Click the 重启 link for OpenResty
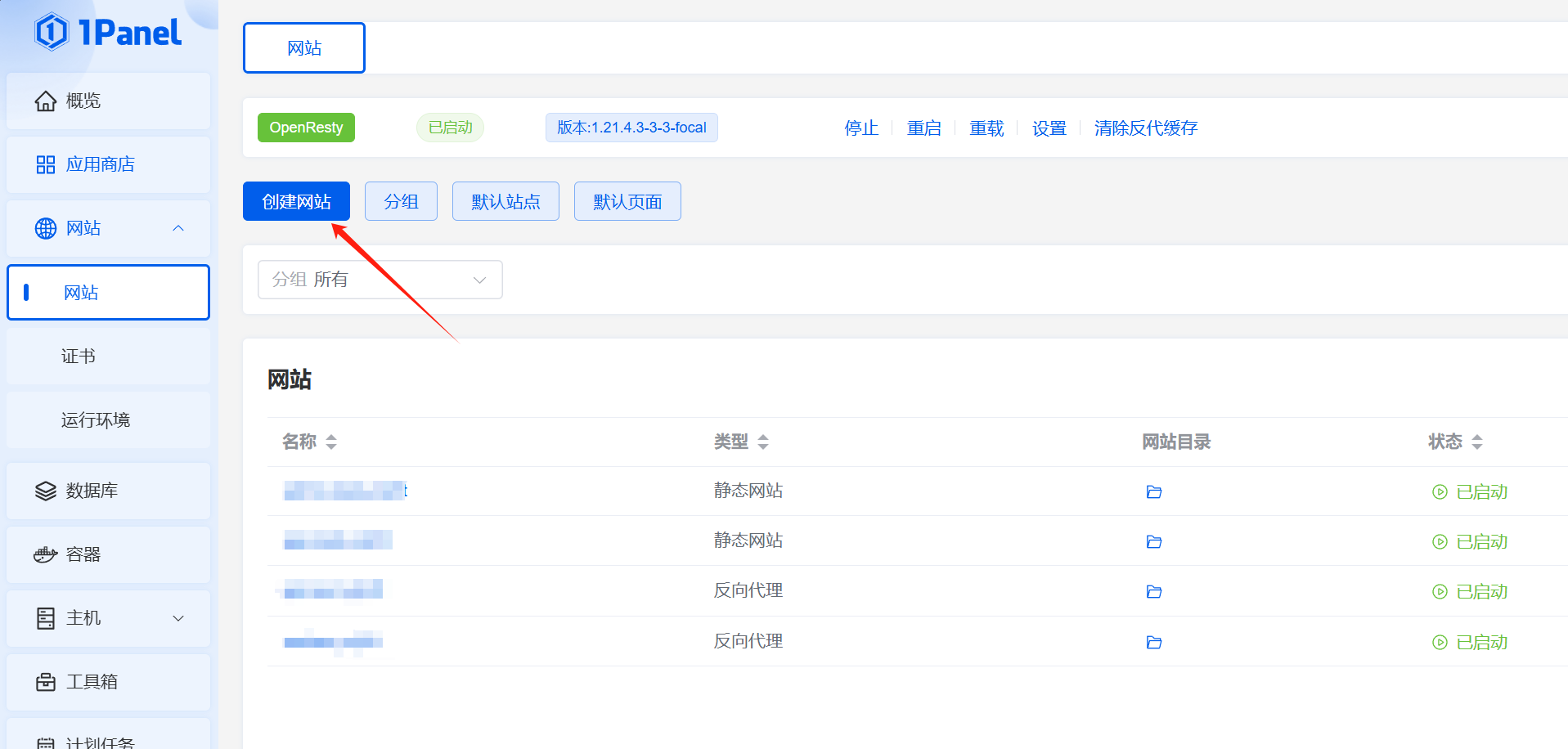Viewport: 1568px width, 749px height. click(924, 128)
